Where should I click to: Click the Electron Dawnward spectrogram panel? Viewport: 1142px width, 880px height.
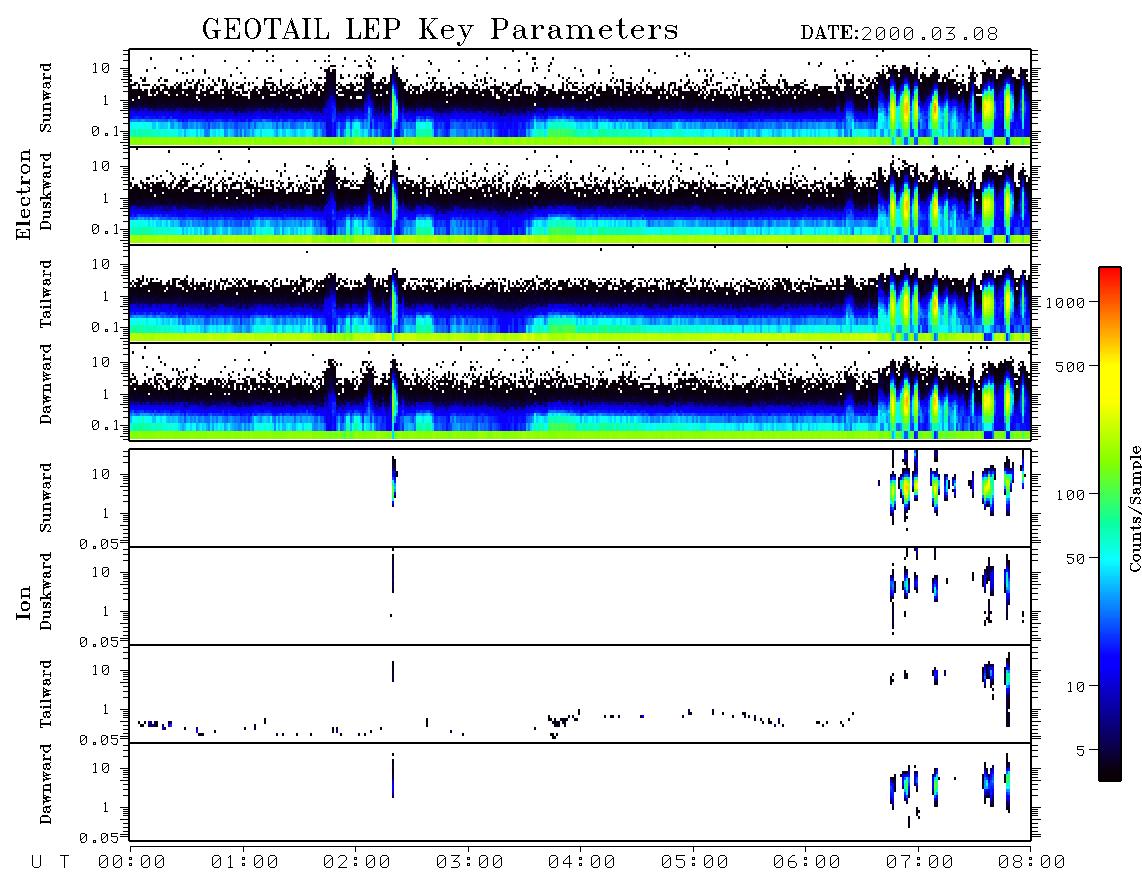580,392
